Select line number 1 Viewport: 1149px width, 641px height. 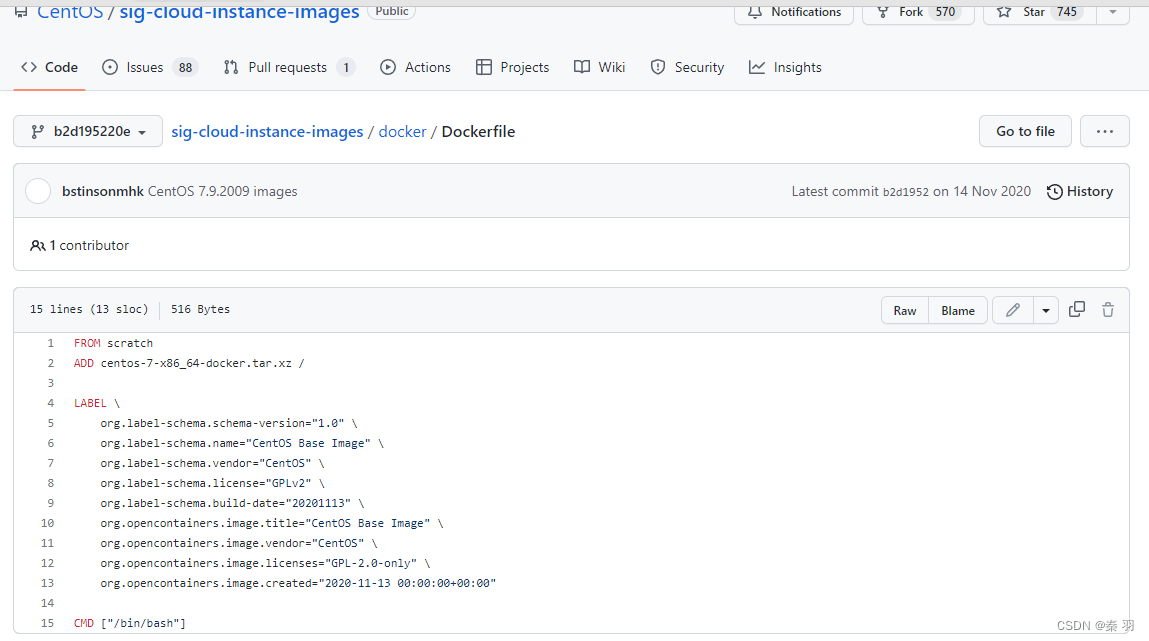pos(51,343)
